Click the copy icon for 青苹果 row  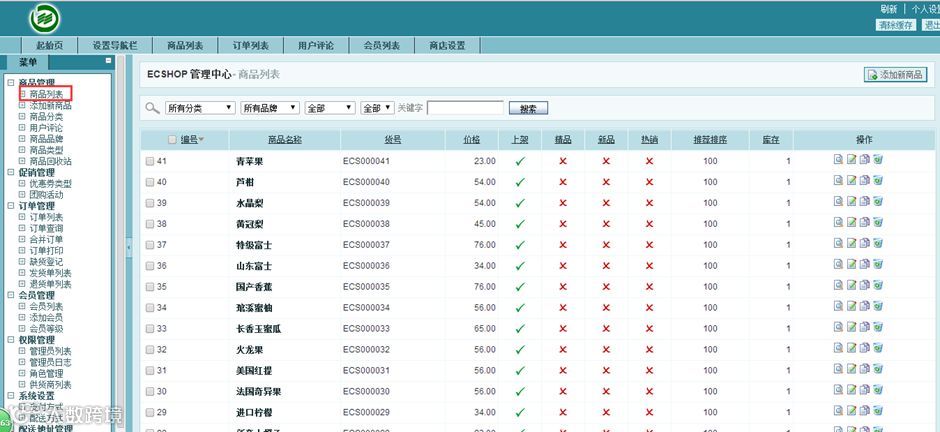coord(864,159)
